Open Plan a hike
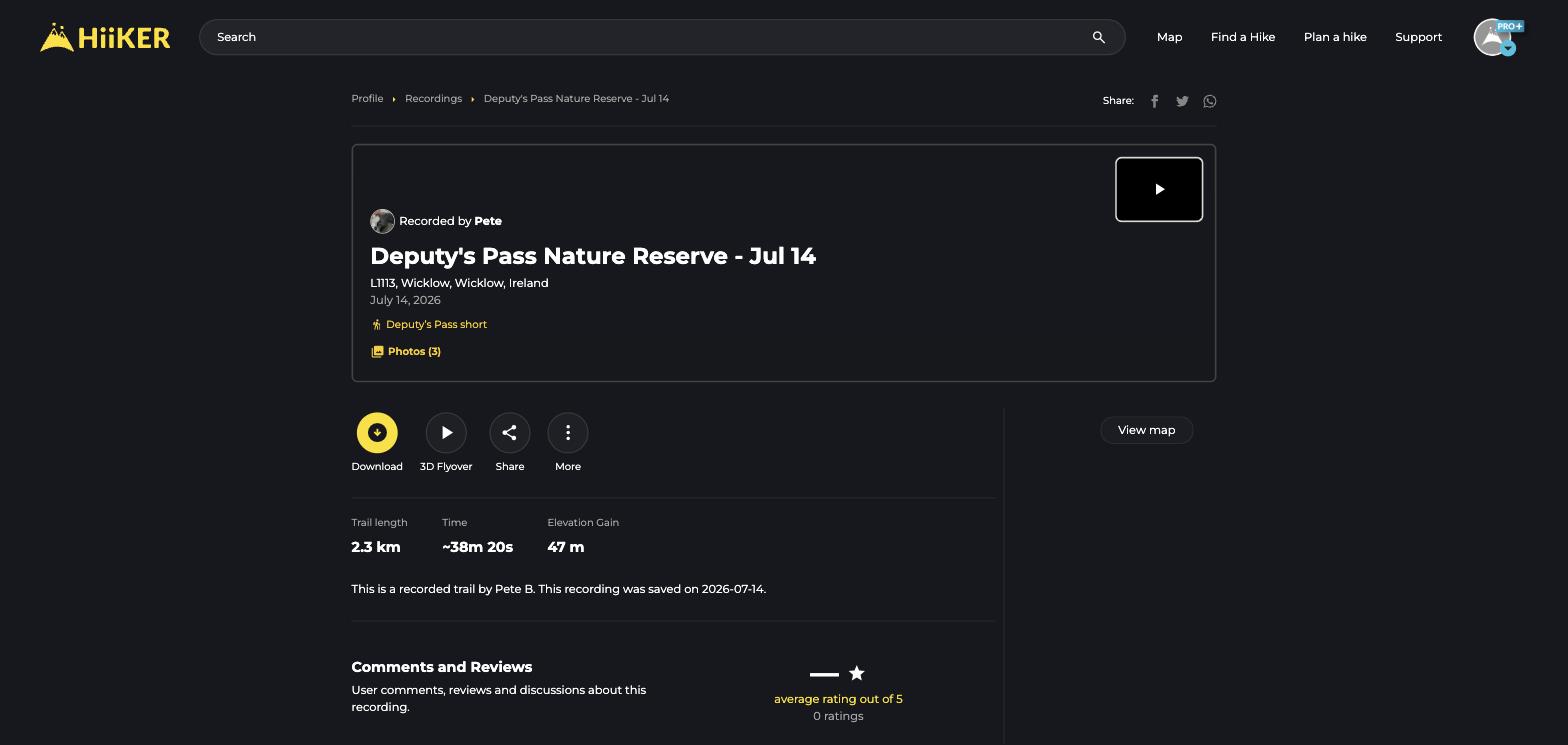1568x745 pixels. click(x=1335, y=37)
